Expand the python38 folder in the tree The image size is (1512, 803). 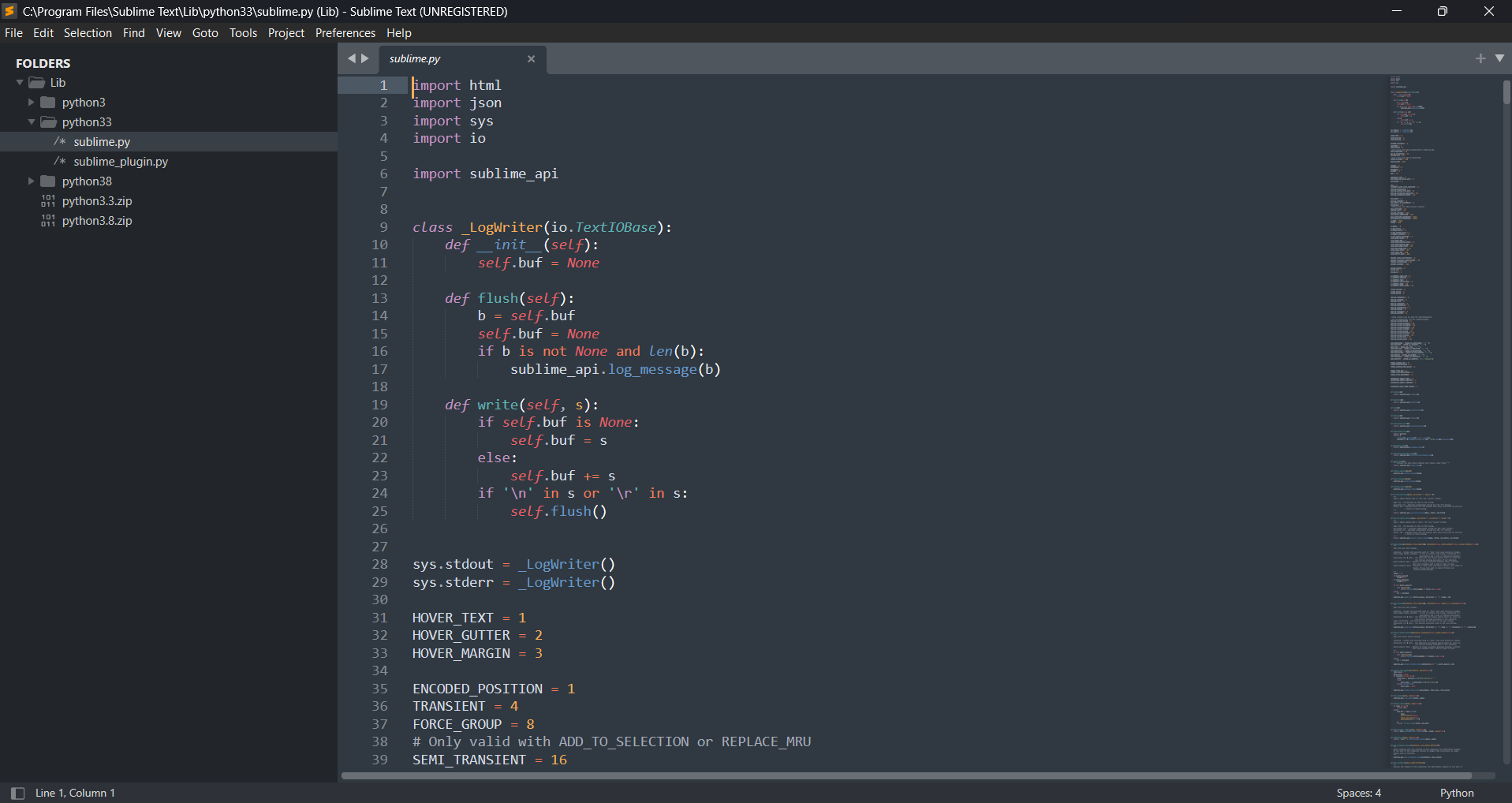31,181
